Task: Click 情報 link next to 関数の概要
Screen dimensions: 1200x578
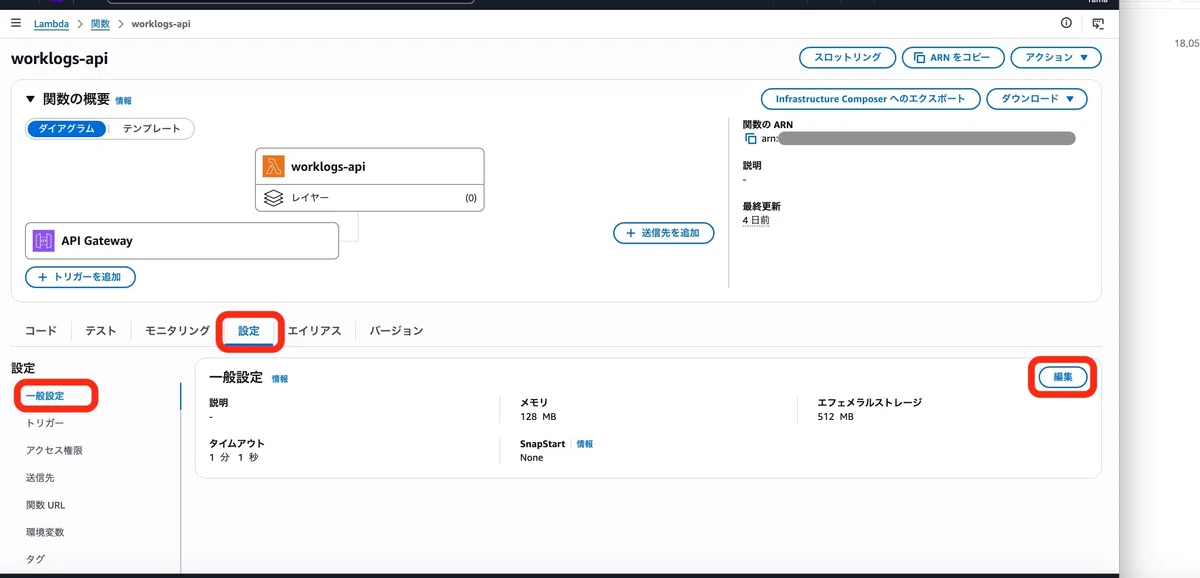Action: point(123,101)
